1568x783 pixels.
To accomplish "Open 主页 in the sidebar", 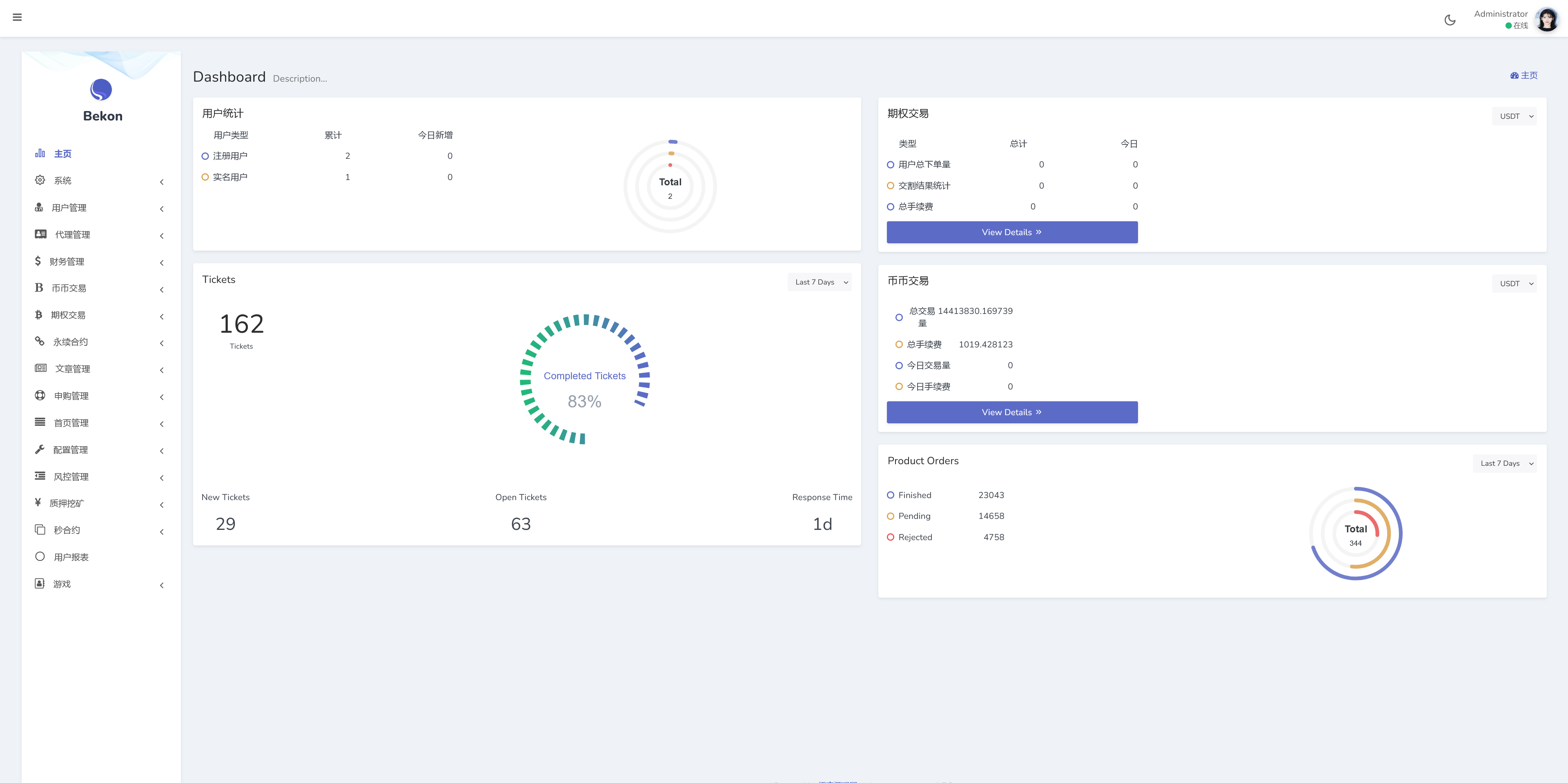I will (x=62, y=154).
